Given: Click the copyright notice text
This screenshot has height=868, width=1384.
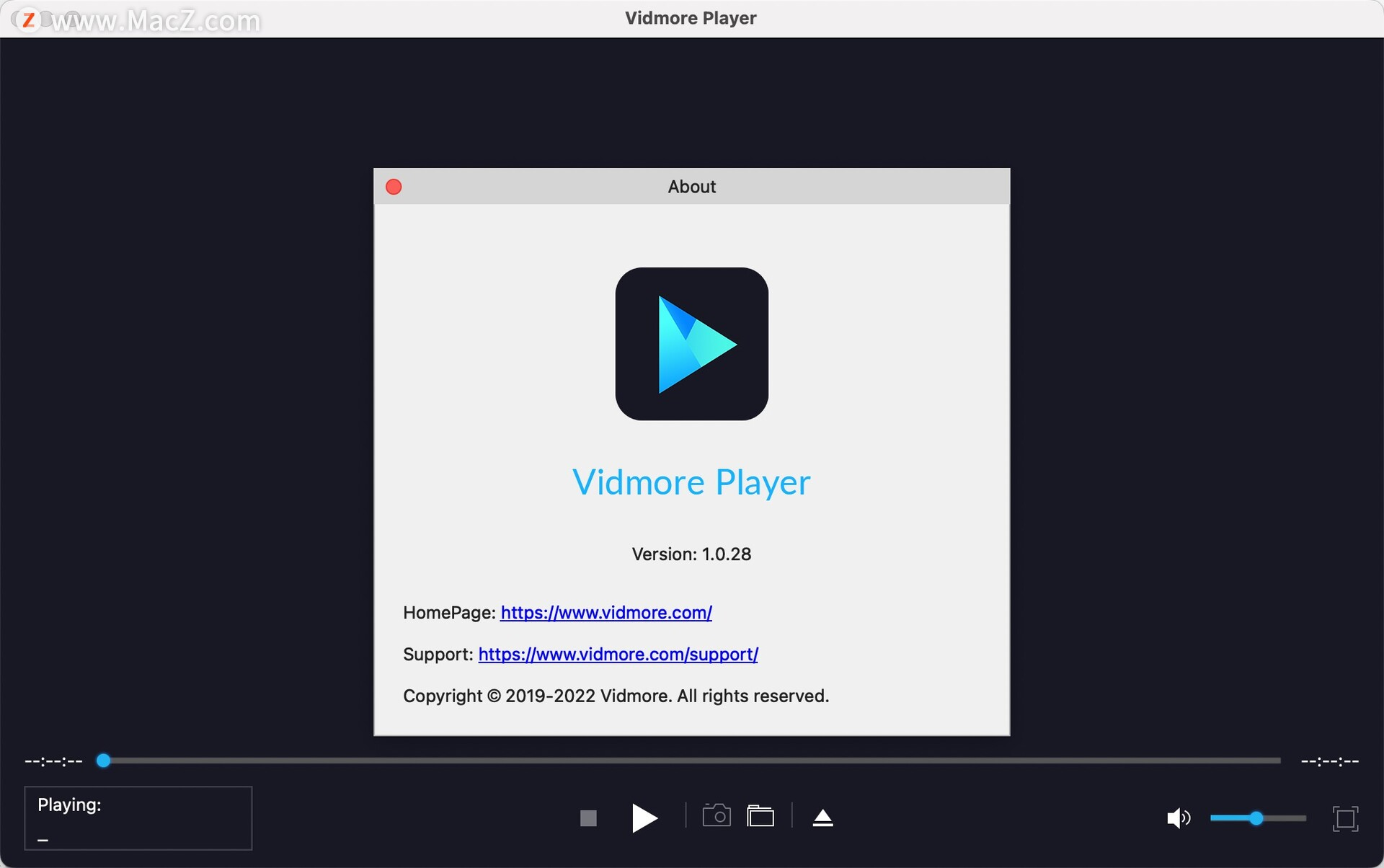Looking at the screenshot, I should [616, 696].
